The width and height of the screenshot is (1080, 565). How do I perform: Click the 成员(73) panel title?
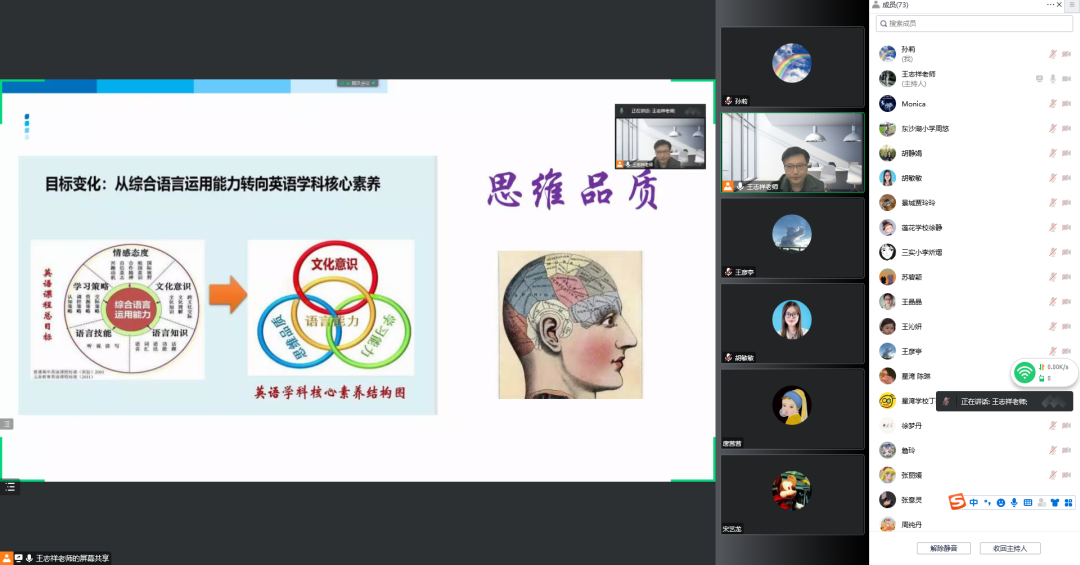tap(895, 5)
